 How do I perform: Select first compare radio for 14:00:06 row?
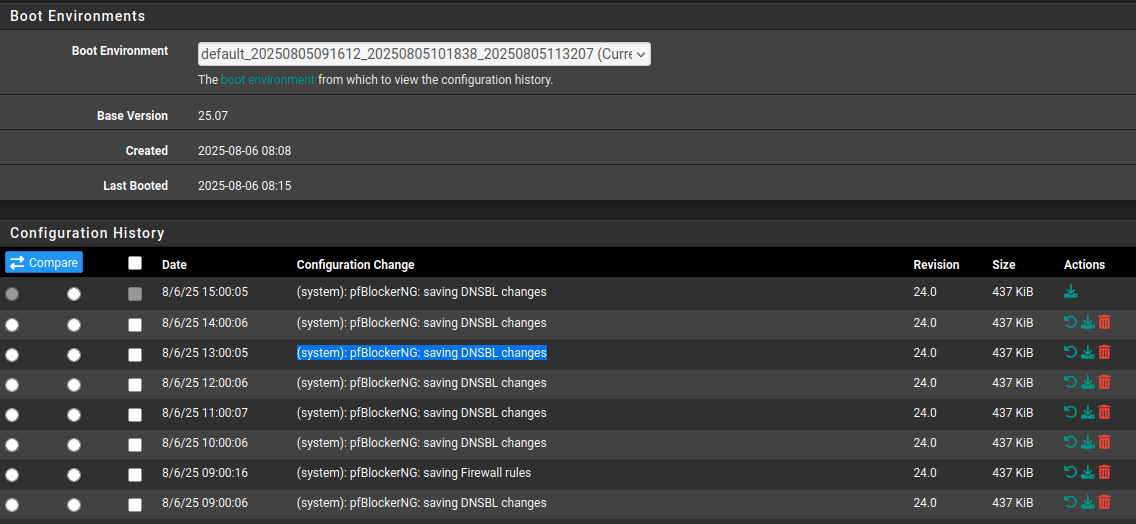[x=12, y=325]
